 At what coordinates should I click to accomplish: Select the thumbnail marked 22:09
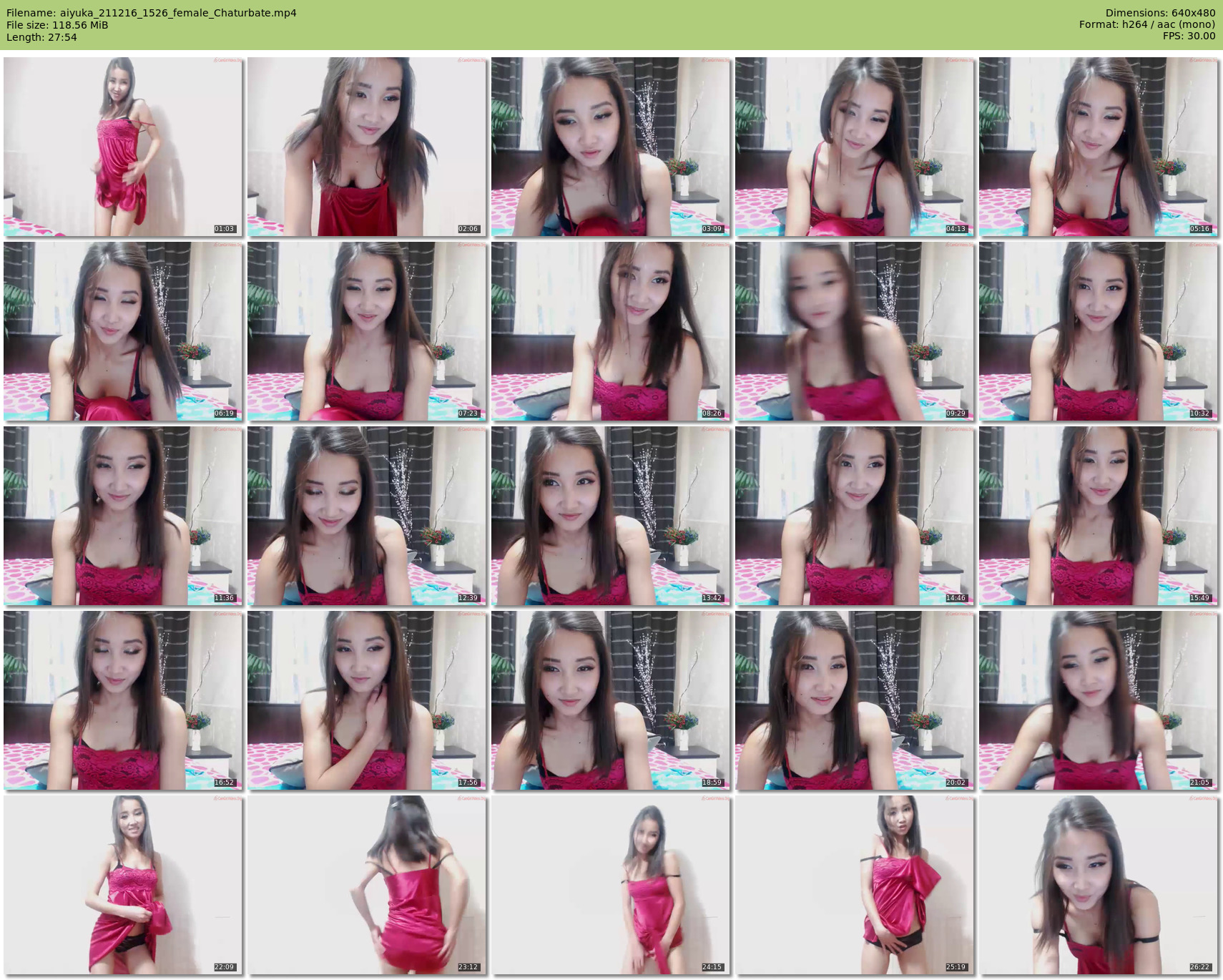click(x=123, y=885)
